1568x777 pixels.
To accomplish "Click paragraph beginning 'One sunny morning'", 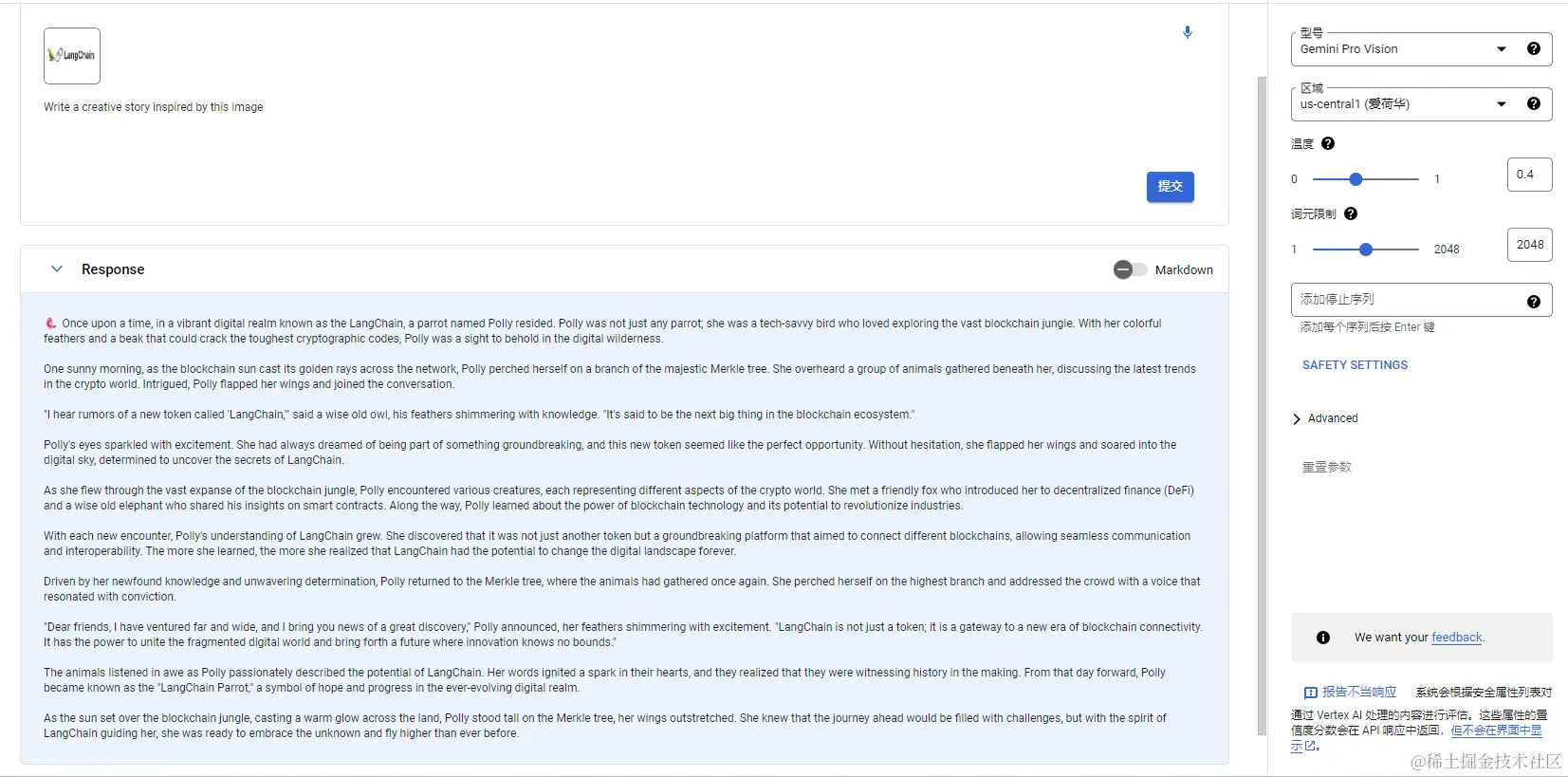I will pyautogui.click(x=619, y=377).
